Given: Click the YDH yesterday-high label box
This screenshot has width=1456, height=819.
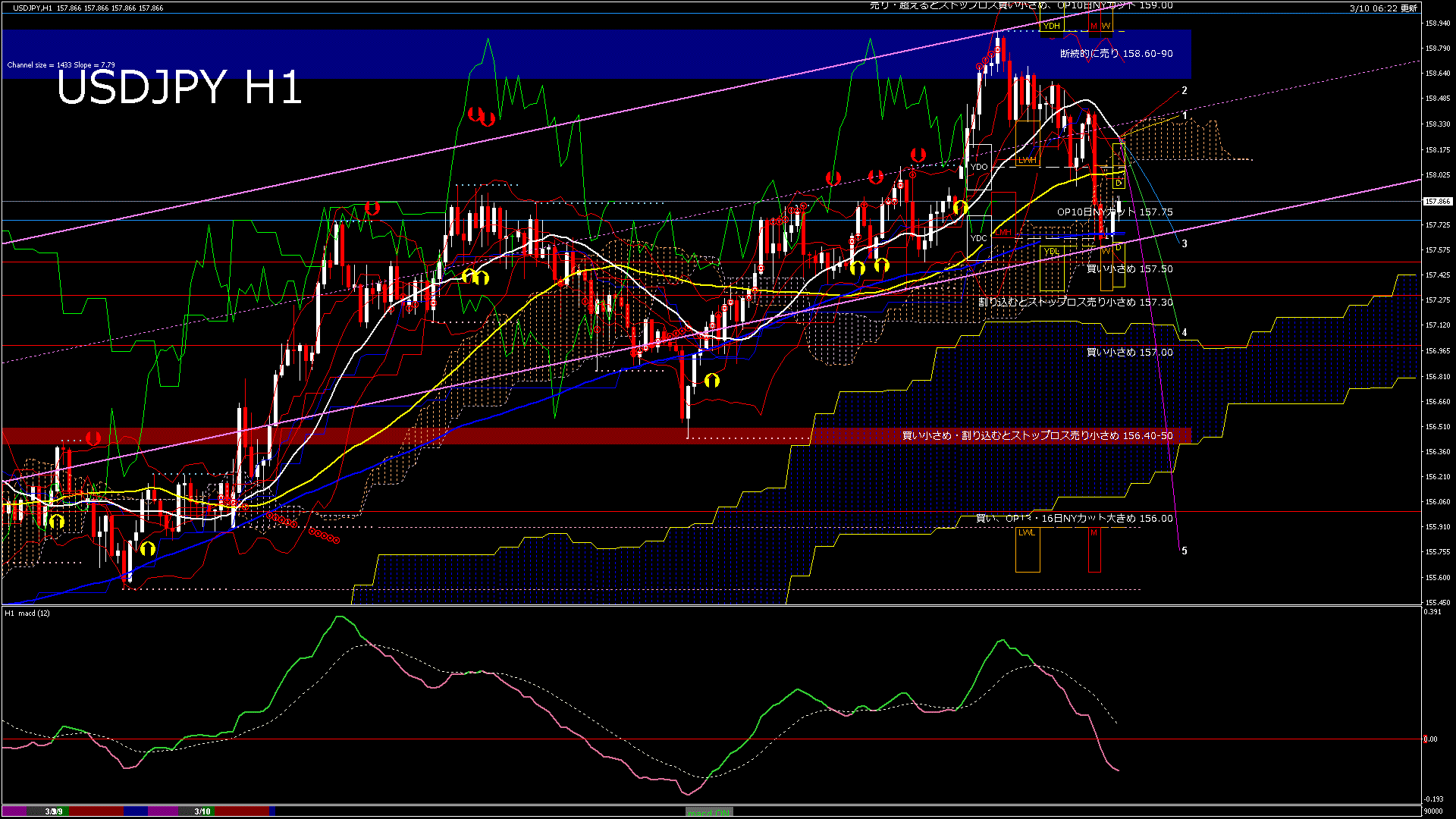Looking at the screenshot, I should [x=1051, y=27].
